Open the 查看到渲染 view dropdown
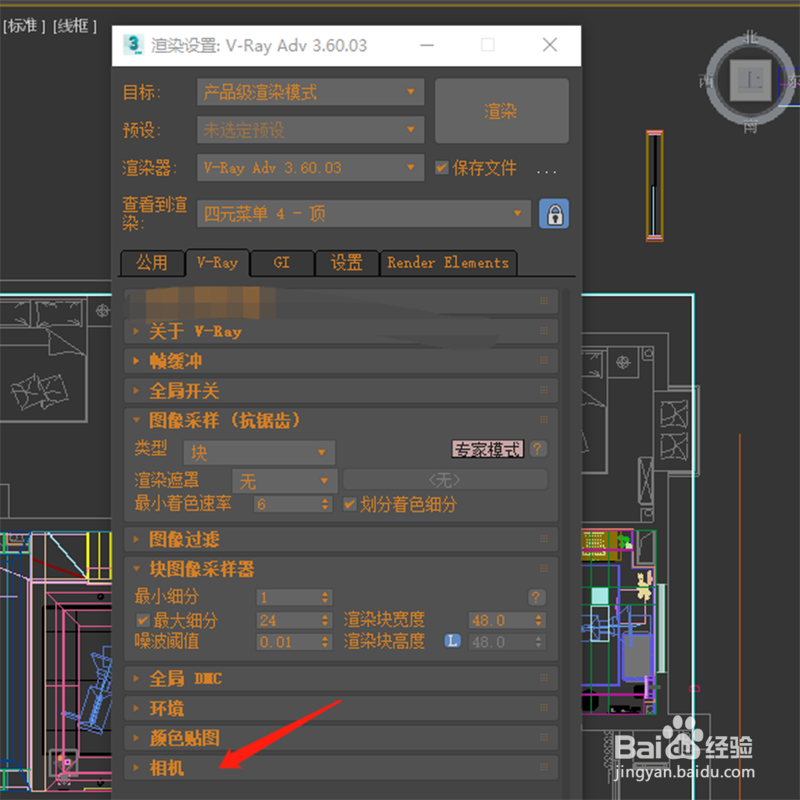 click(364, 213)
